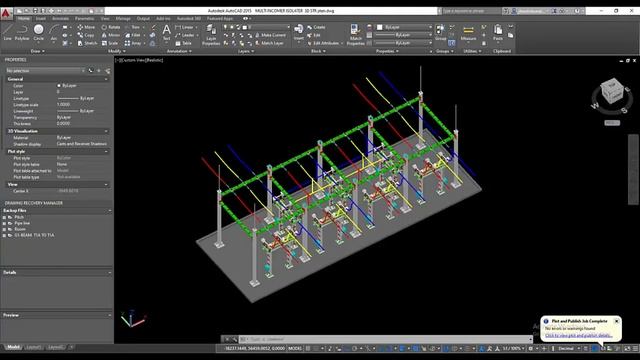Expand the ribbon Properties panel
The image size is (640, 360).
pyautogui.click(x=387, y=51)
